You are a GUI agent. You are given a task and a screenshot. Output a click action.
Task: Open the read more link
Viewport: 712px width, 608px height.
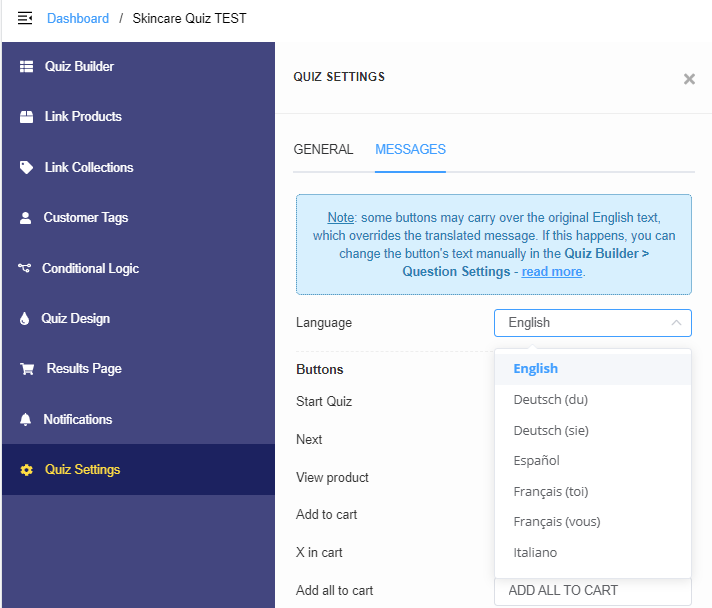pyautogui.click(x=552, y=272)
